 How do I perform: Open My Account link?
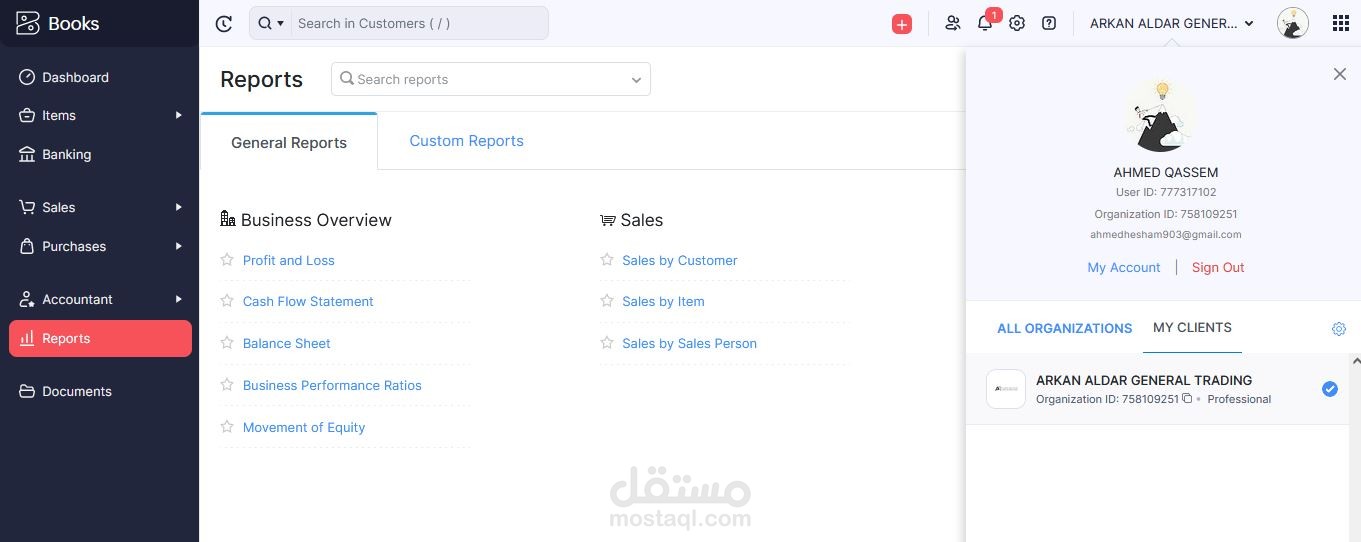[x=1124, y=267]
